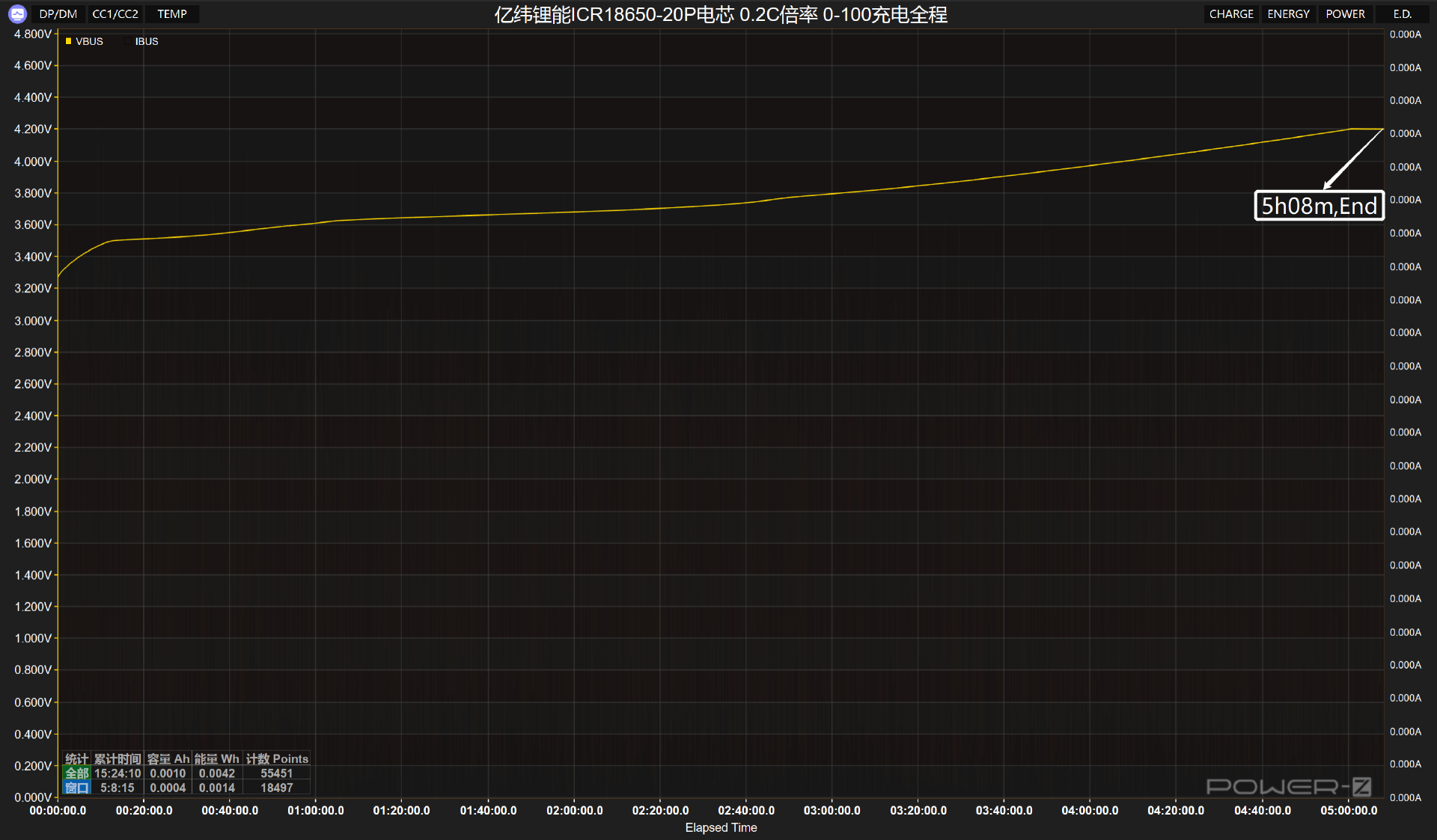Viewport: 1437px width, 840px height.
Task: Toggle the POWER curve button
Action: pyautogui.click(x=1345, y=13)
